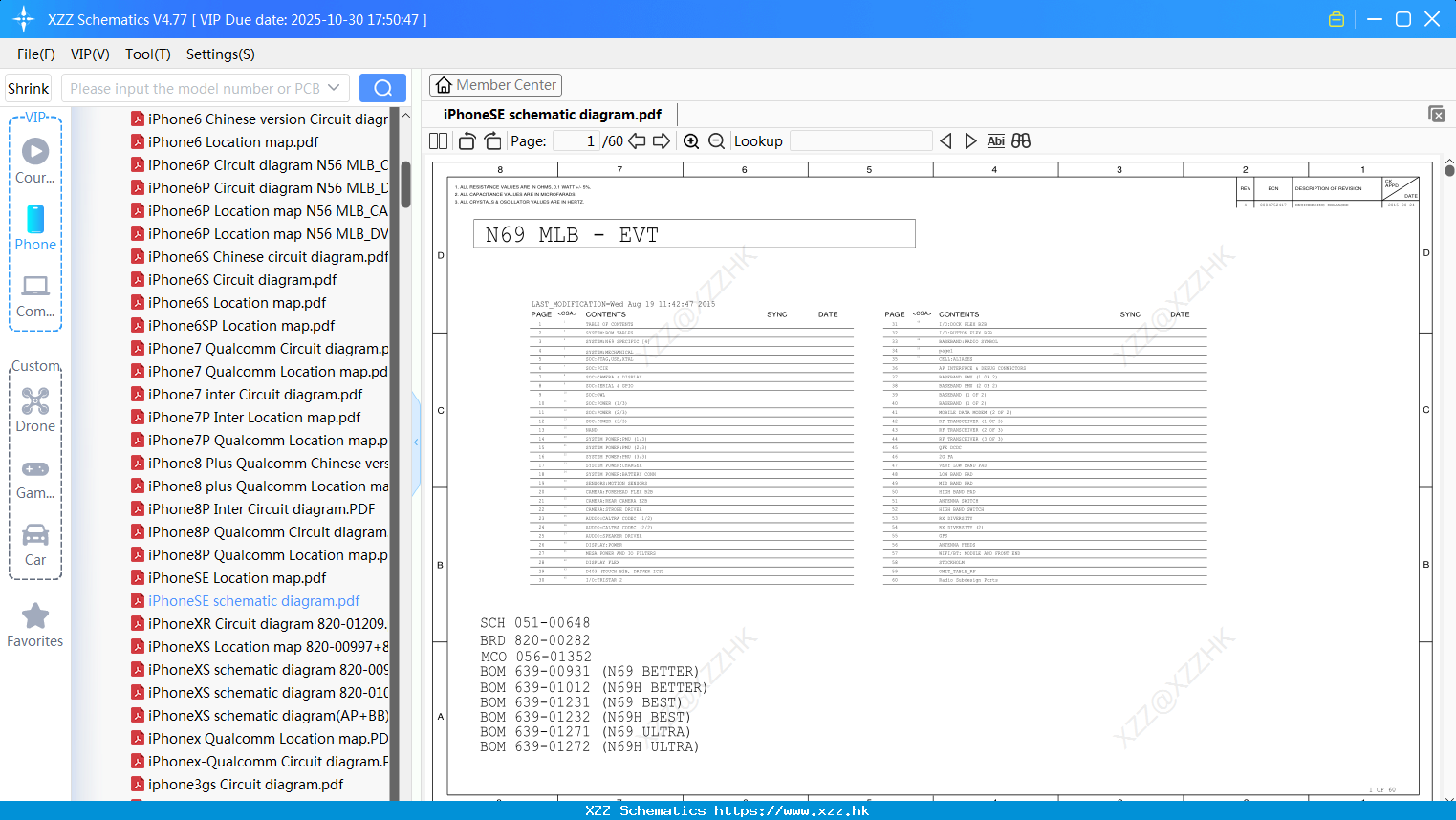Select the Game category icon
The height and width of the screenshot is (820, 1456).
[x=35, y=478]
